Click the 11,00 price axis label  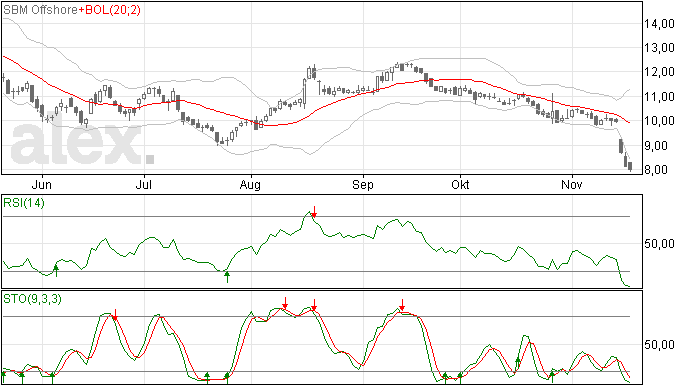(x=659, y=97)
